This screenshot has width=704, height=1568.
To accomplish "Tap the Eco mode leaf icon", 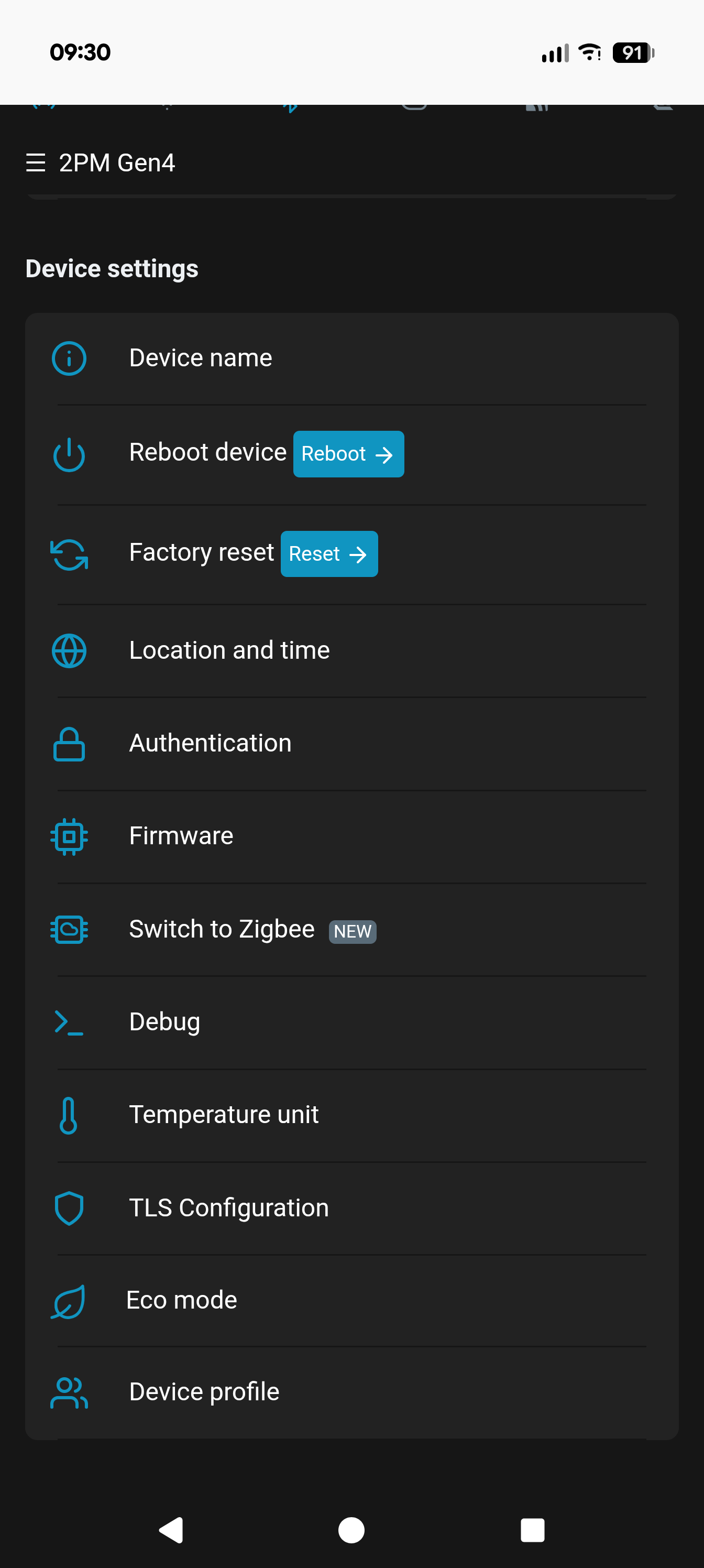I will click(x=68, y=1301).
